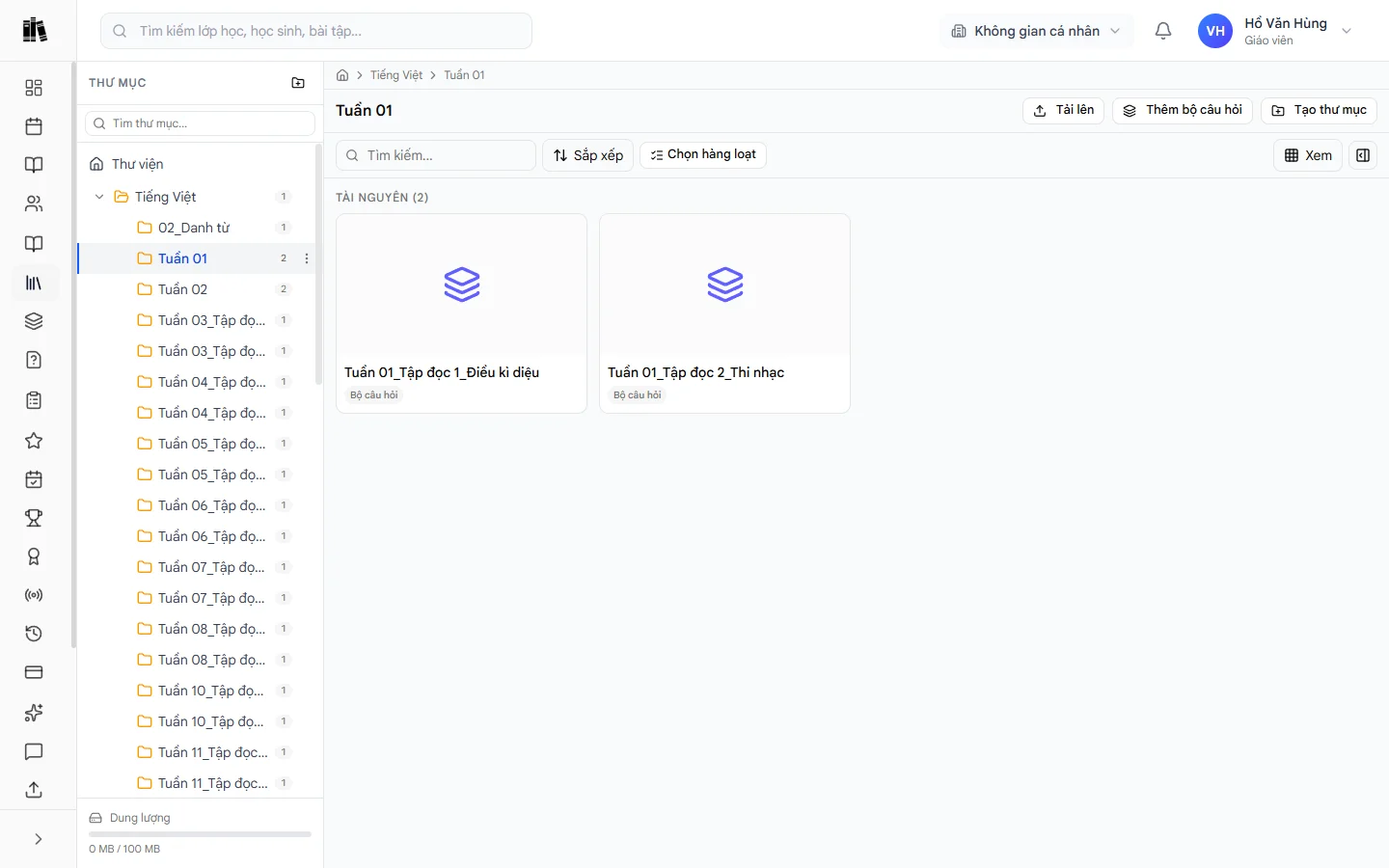
Task: Click the home icon in breadcrumb
Action: (x=342, y=75)
